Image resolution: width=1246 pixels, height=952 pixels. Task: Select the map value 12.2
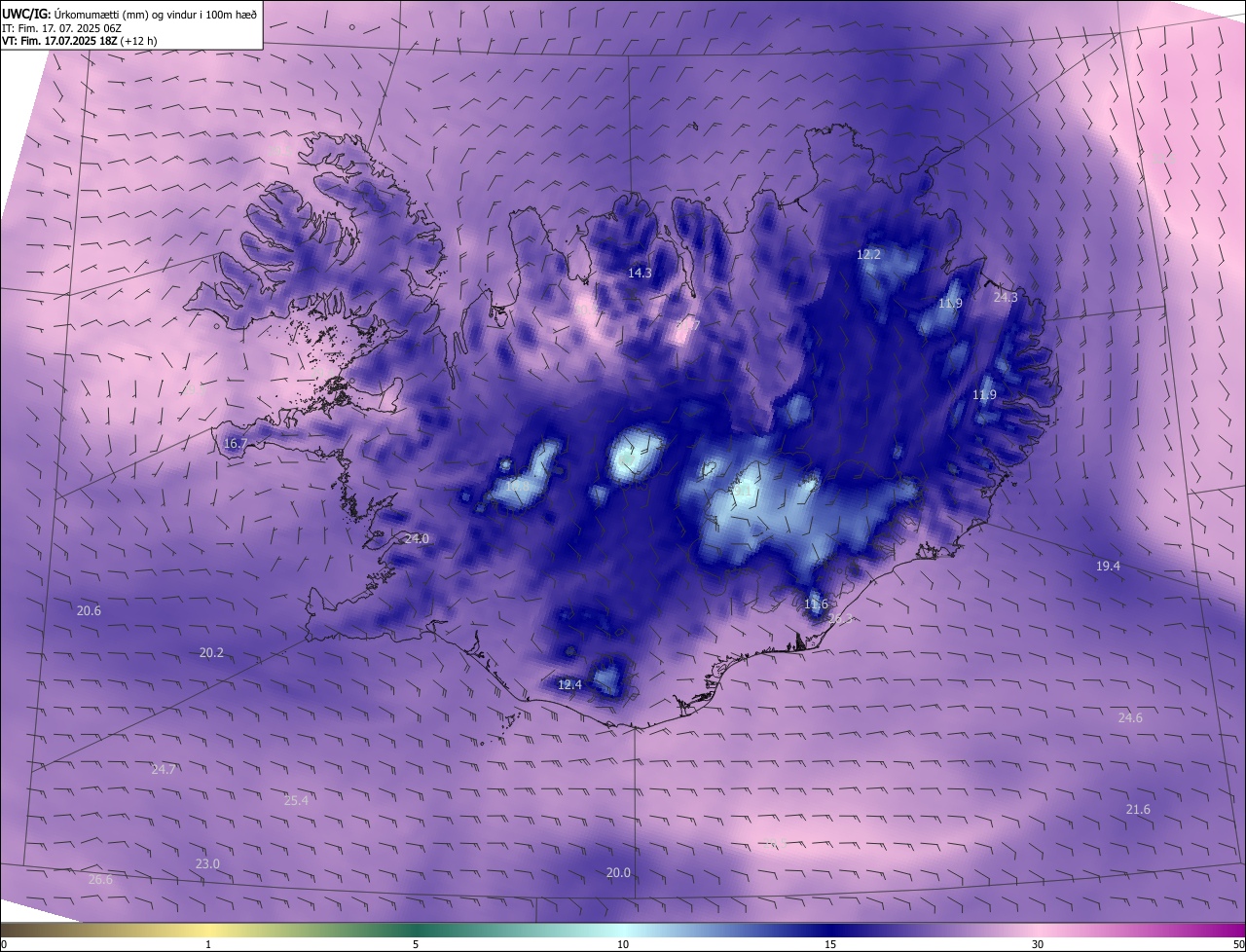(868, 255)
